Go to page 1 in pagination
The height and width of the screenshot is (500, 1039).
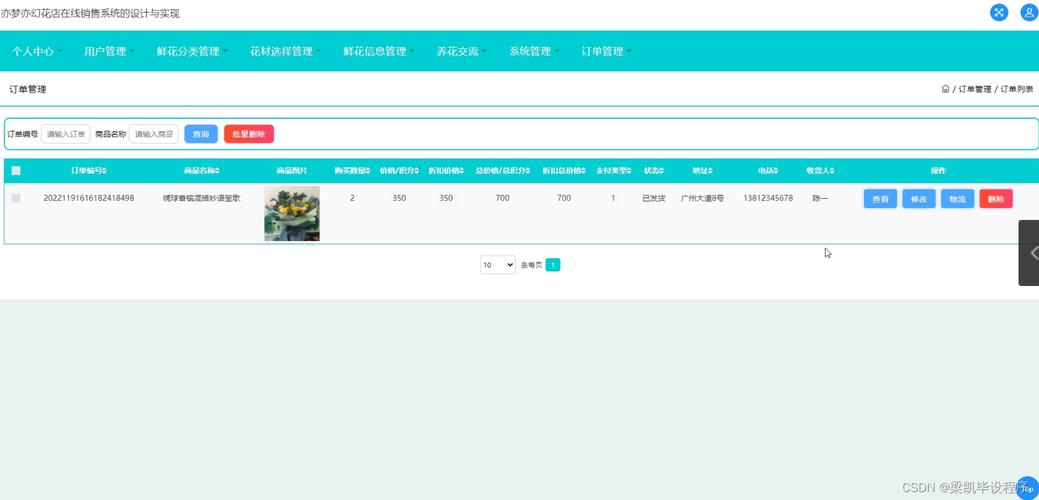(x=553, y=265)
